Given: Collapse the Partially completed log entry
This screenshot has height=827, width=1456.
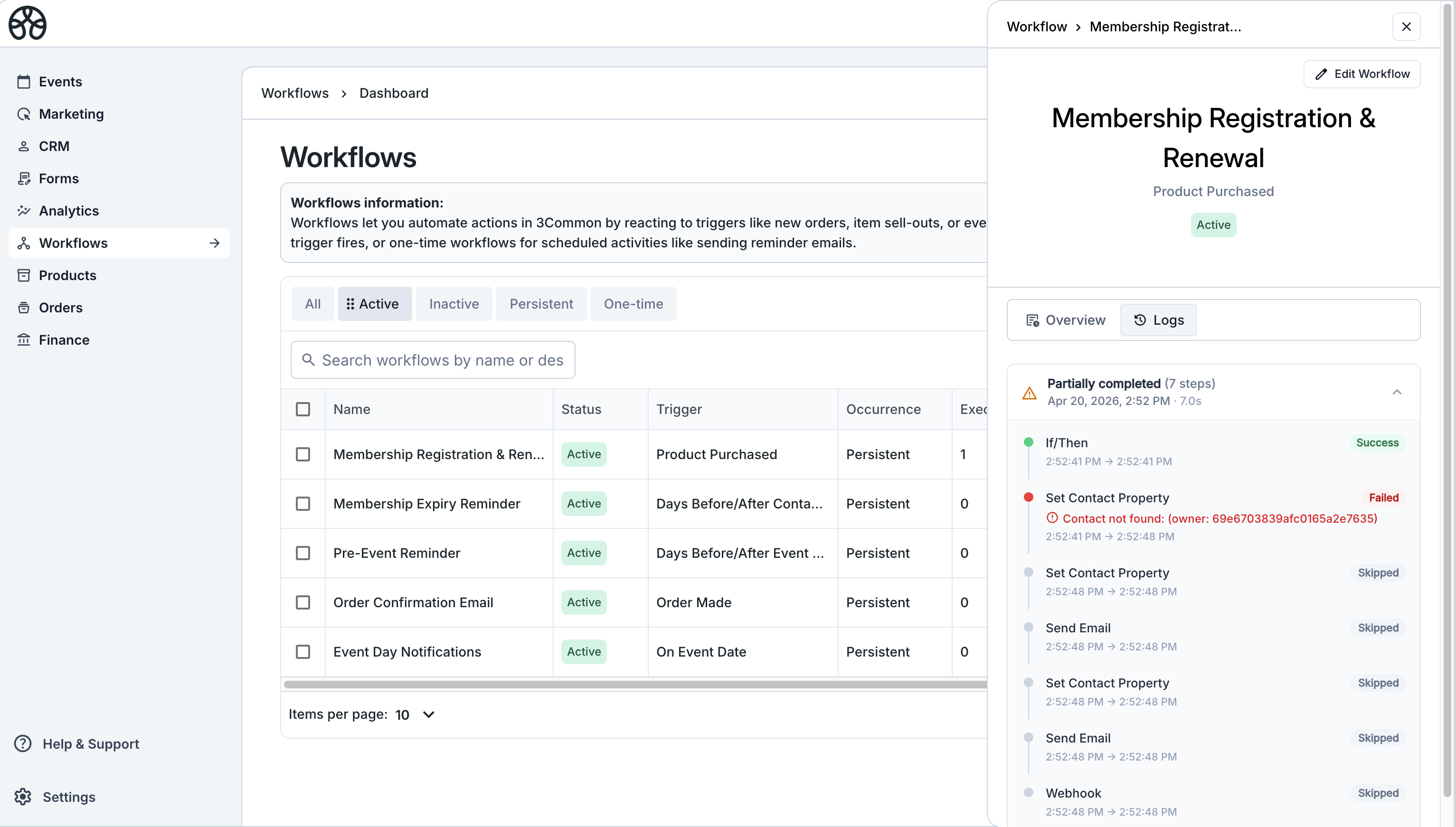Looking at the screenshot, I should [x=1396, y=392].
